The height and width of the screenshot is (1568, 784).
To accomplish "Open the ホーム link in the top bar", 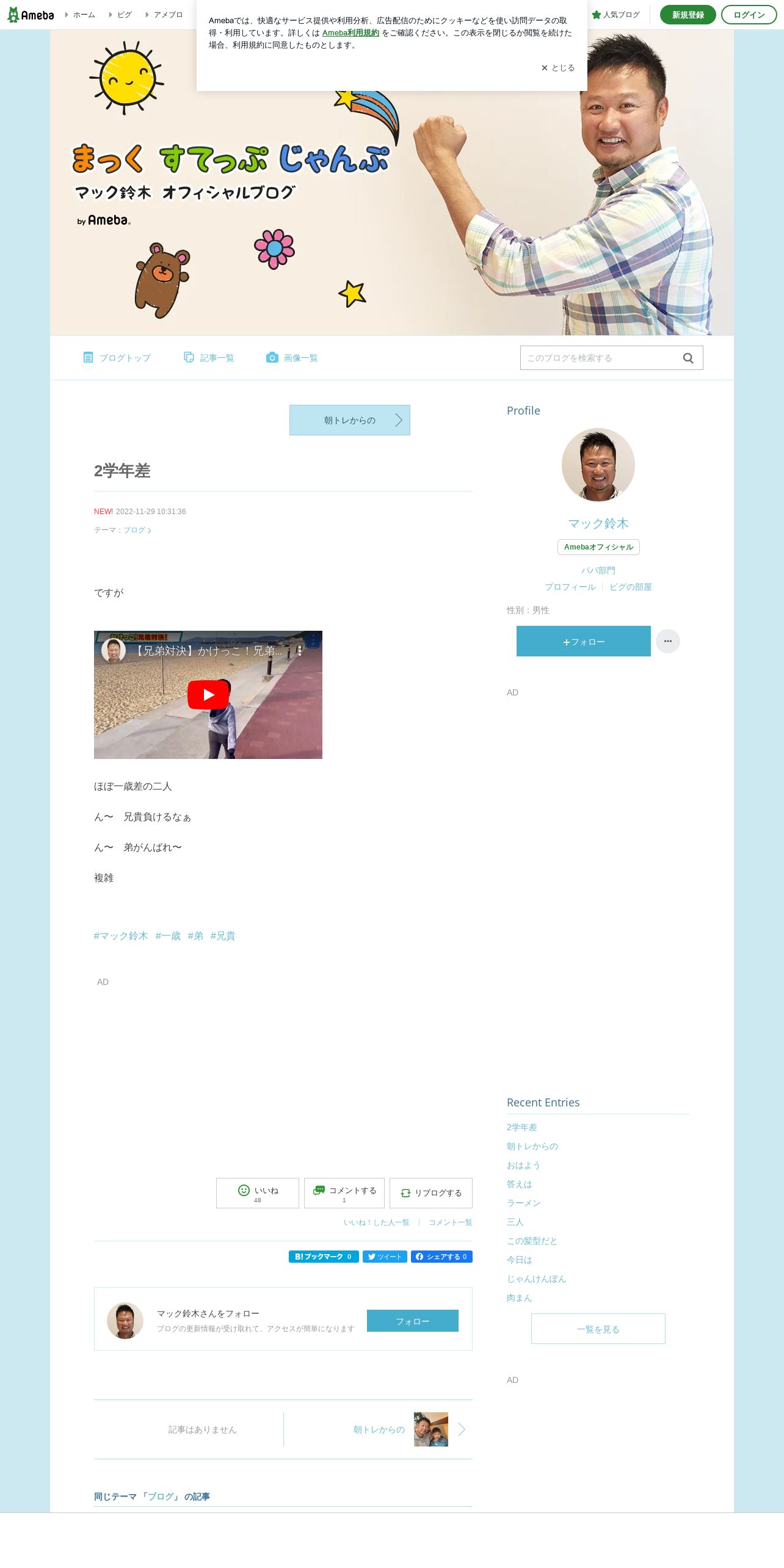I will (x=84, y=15).
